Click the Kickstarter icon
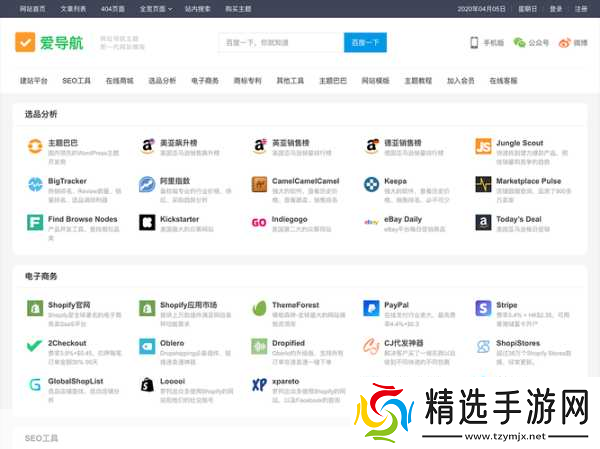600x449 pixels. point(147,222)
